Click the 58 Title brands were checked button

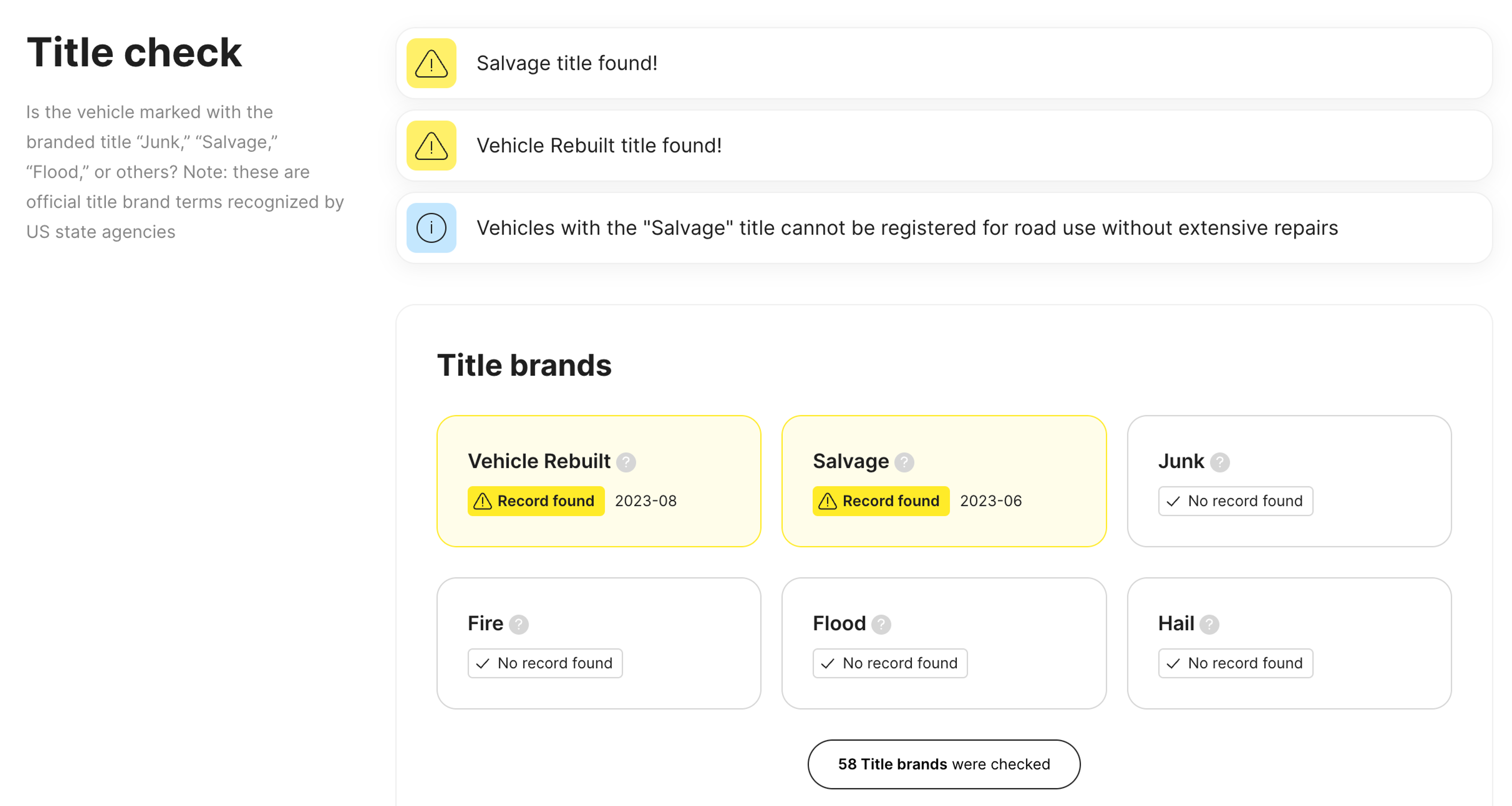[943, 764]
